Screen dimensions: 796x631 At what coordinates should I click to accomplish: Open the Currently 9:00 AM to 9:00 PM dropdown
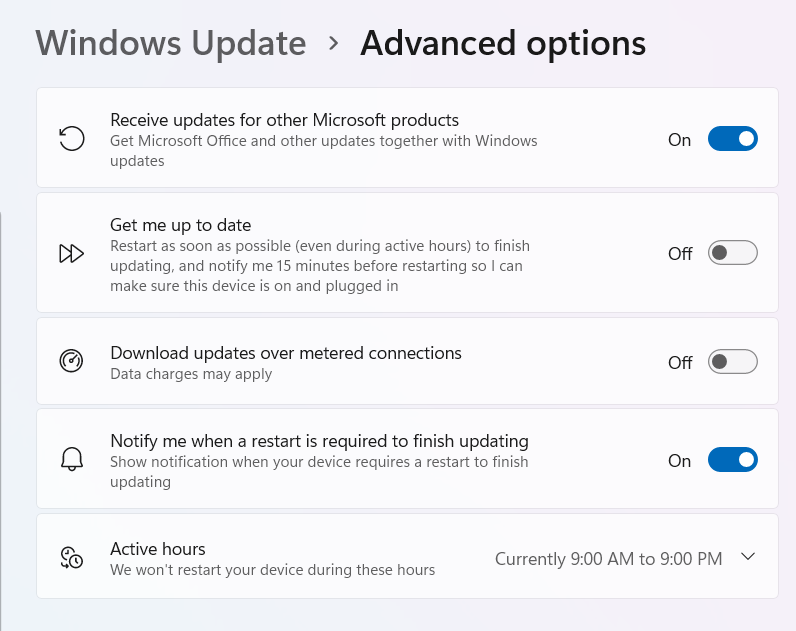608,559
